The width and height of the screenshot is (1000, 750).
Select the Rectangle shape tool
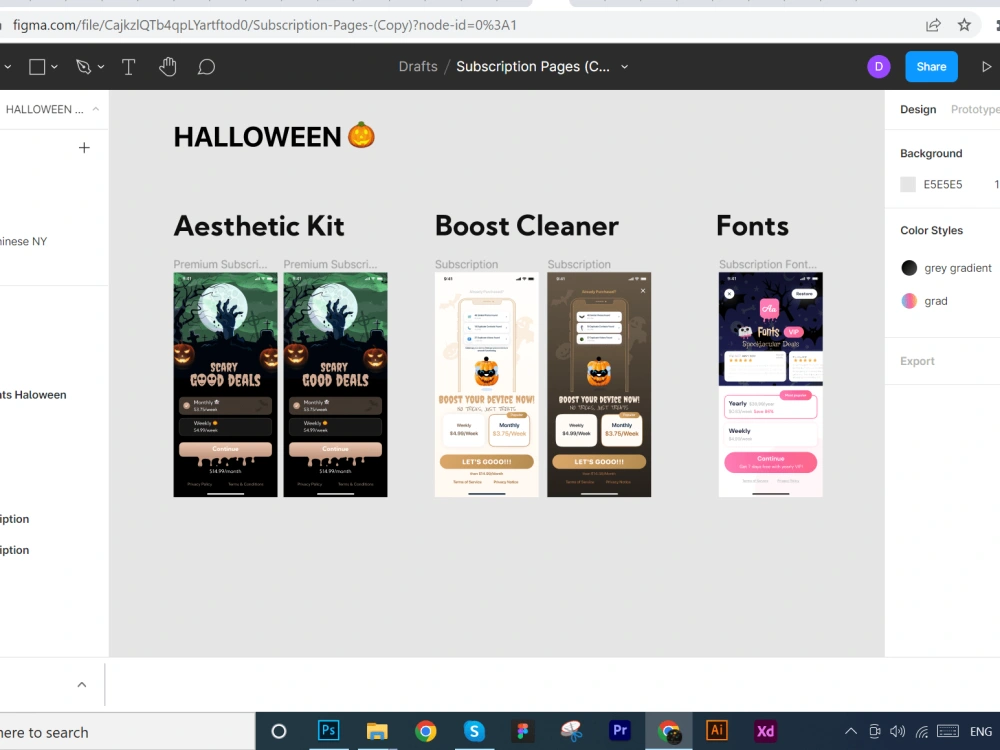pos(37,66)
